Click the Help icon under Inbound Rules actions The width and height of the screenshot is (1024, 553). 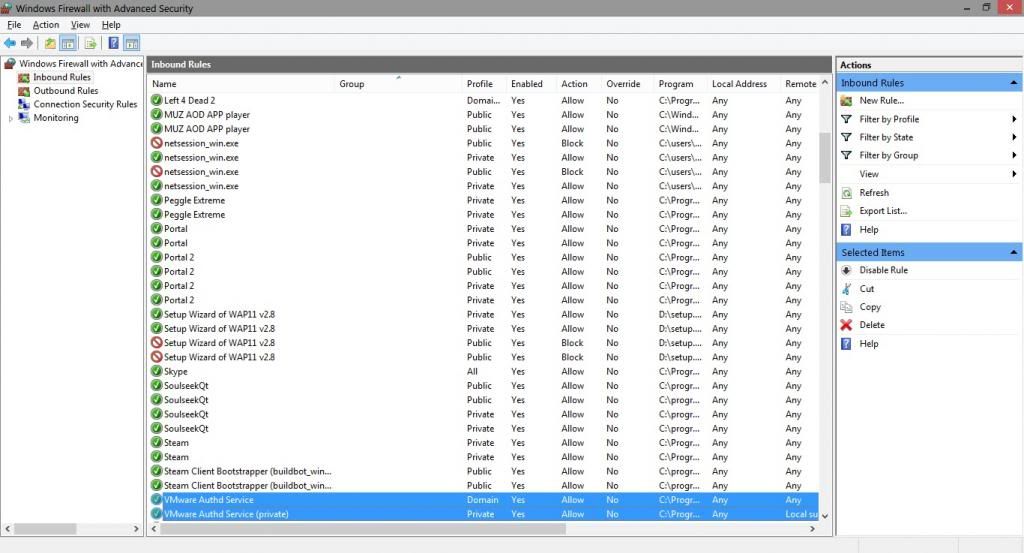[846, 230]
